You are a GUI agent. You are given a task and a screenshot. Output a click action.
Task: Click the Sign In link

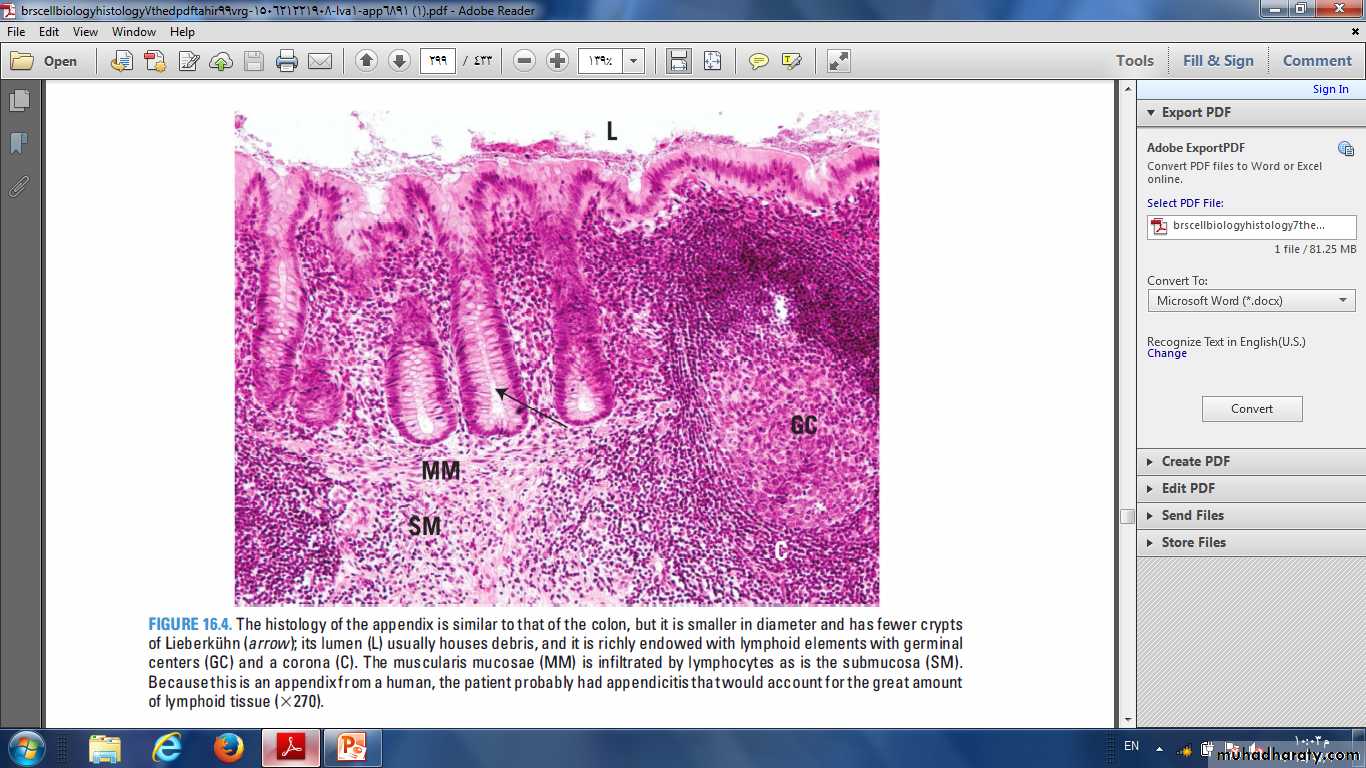tap(1330, 89)
